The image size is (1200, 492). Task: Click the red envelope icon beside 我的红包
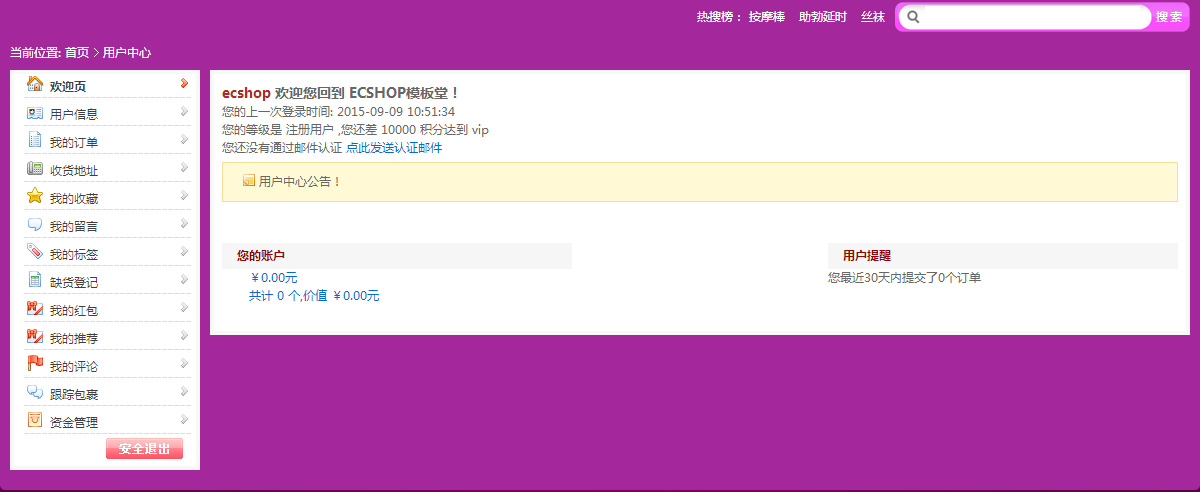[35, 309]
